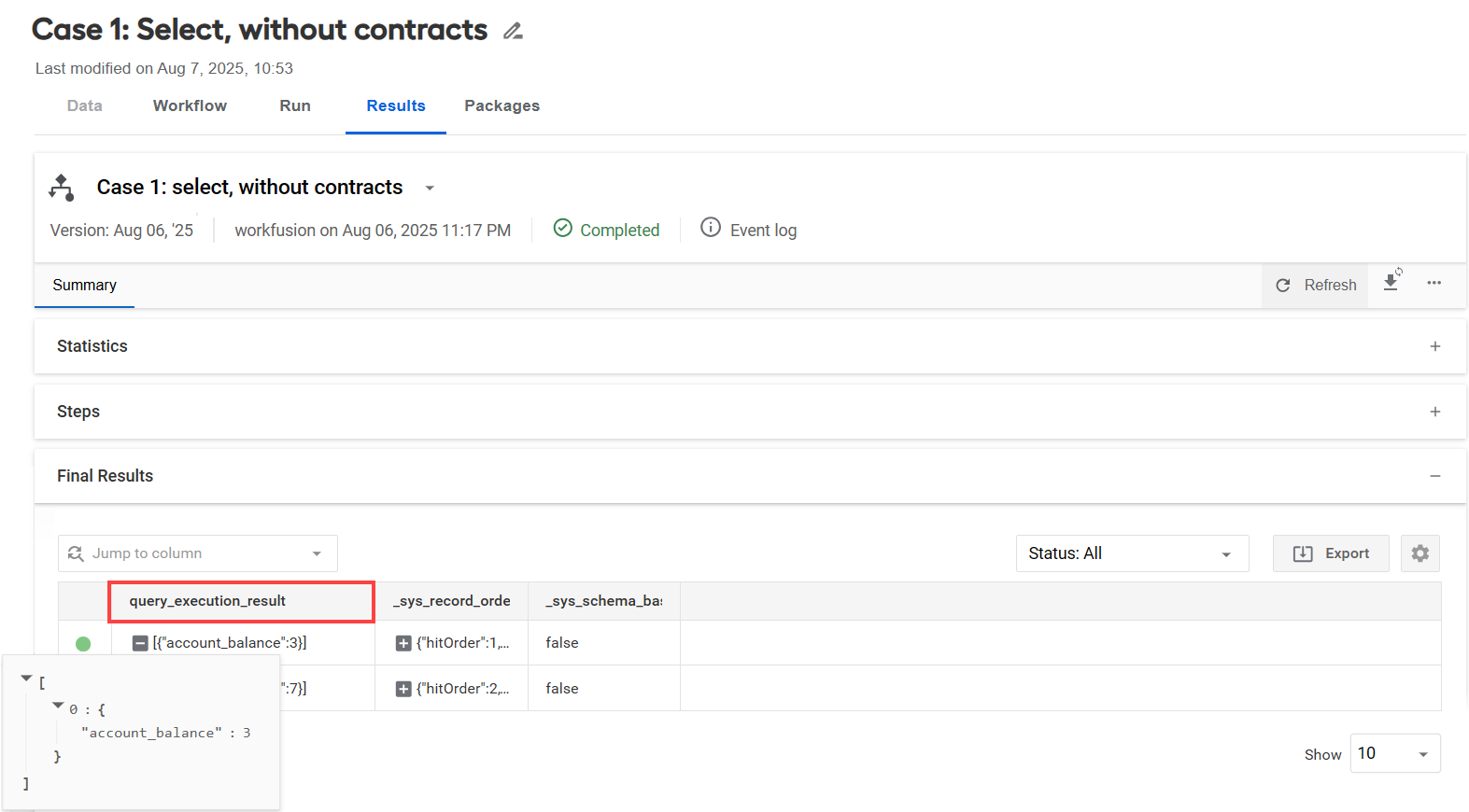
Task: Click the green status dot in first row
Action: (83, 643)
